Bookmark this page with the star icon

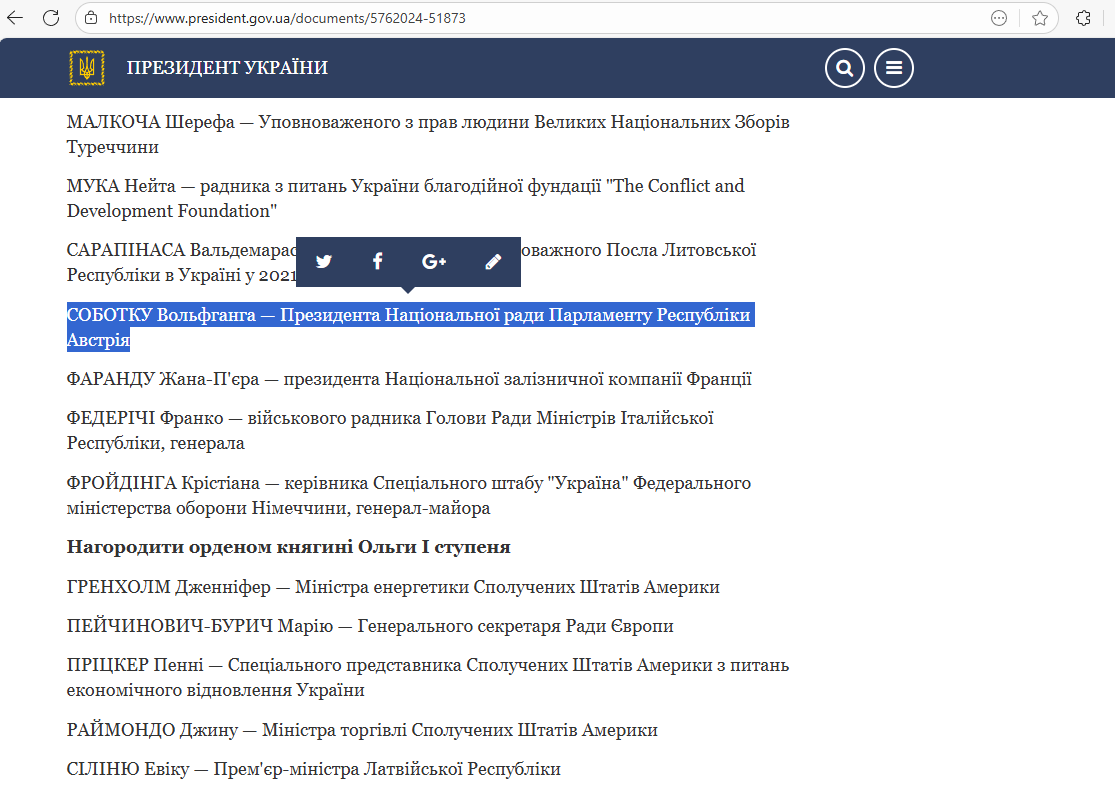coord(1040,18)
